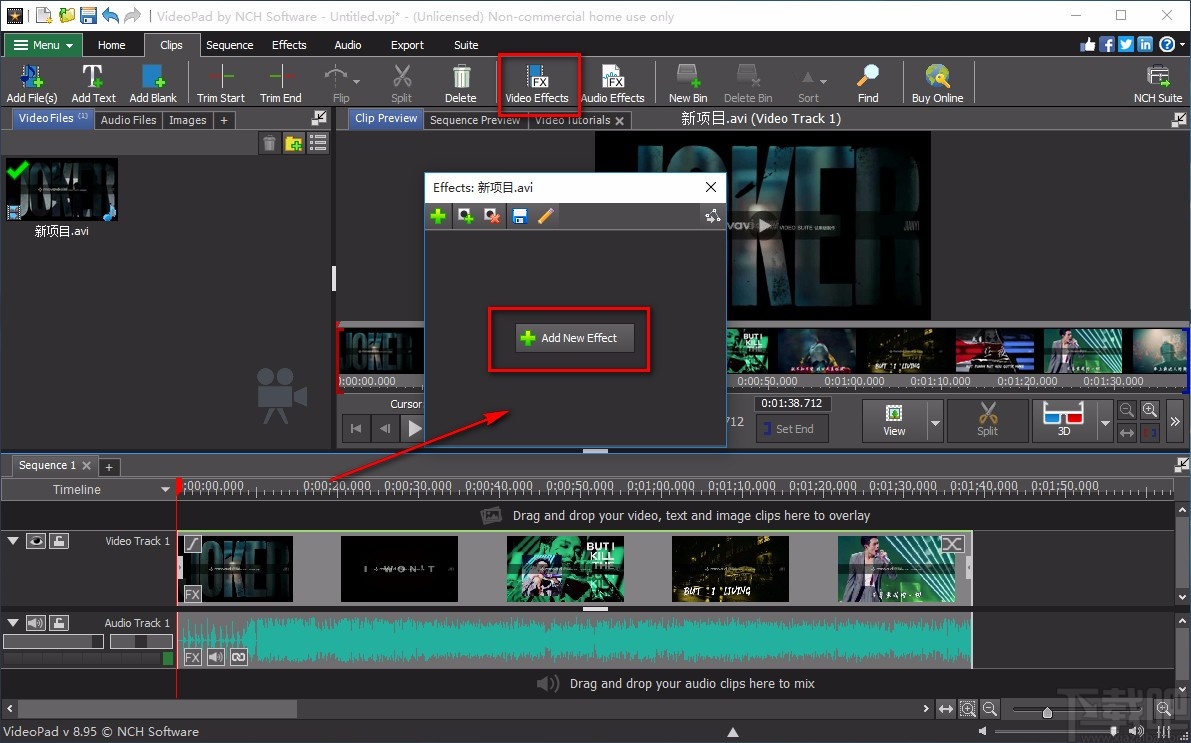Screen dimensions: 1191x743
Task: Open the Menu dropdown in the ribbon
Action: pyautogui.click(x=42, y=45)
